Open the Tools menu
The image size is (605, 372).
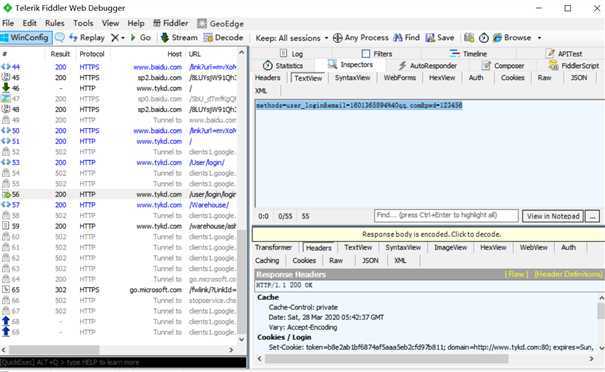[x=83, y=23]
